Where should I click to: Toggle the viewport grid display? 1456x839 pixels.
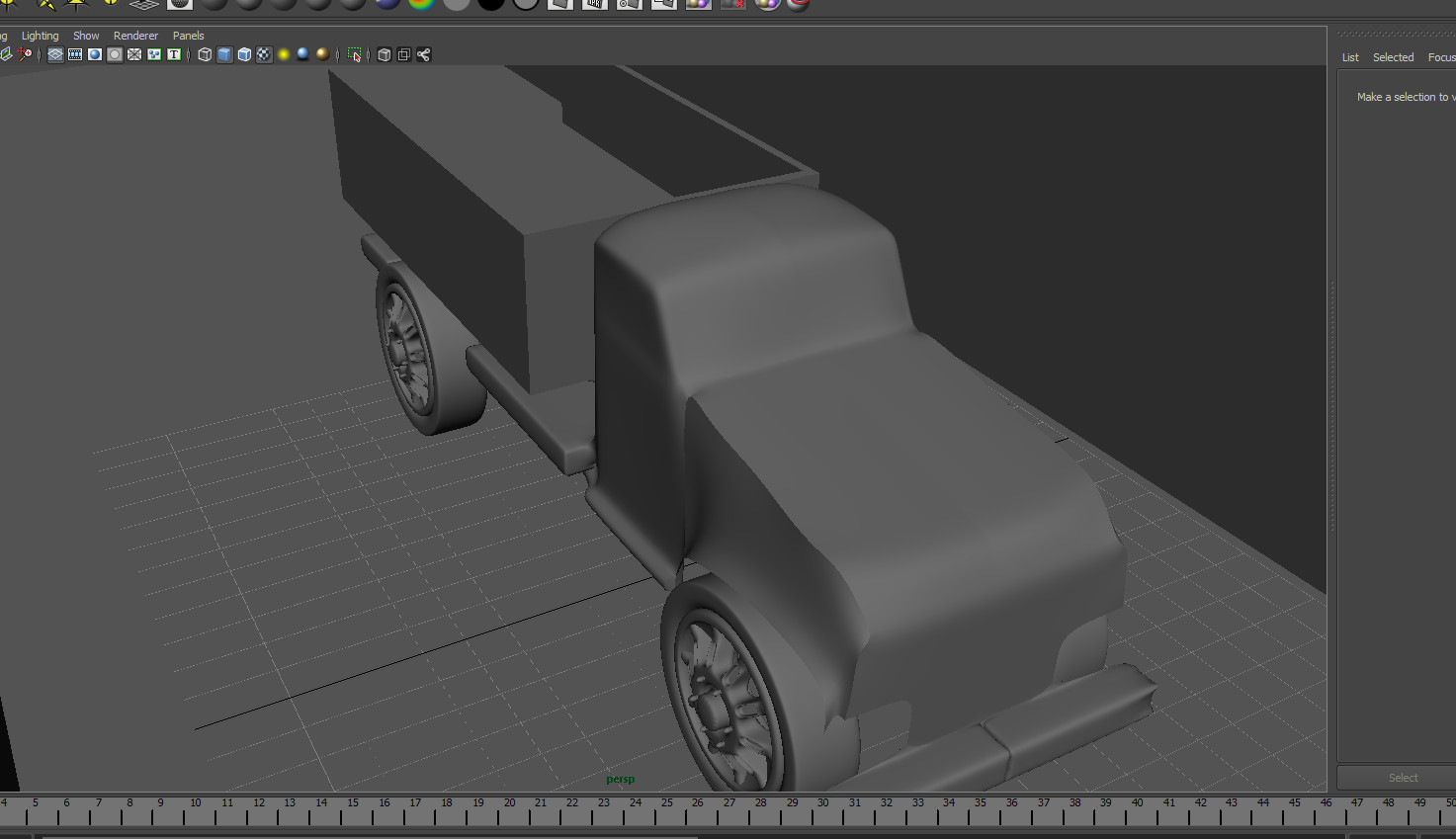pyautogui.click(x=55, y=54)
